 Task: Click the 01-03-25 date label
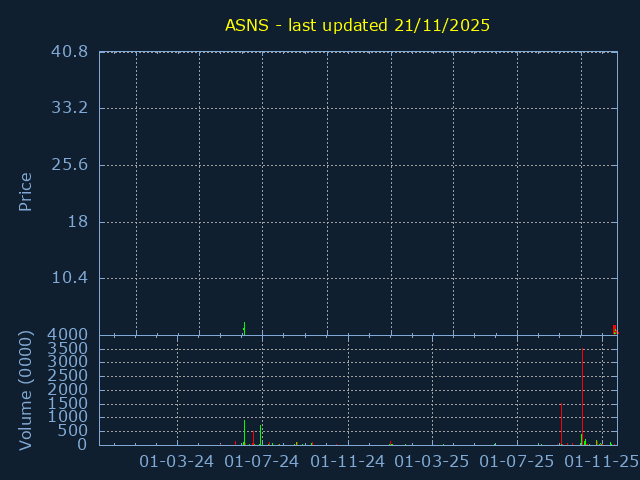(432, 461)
